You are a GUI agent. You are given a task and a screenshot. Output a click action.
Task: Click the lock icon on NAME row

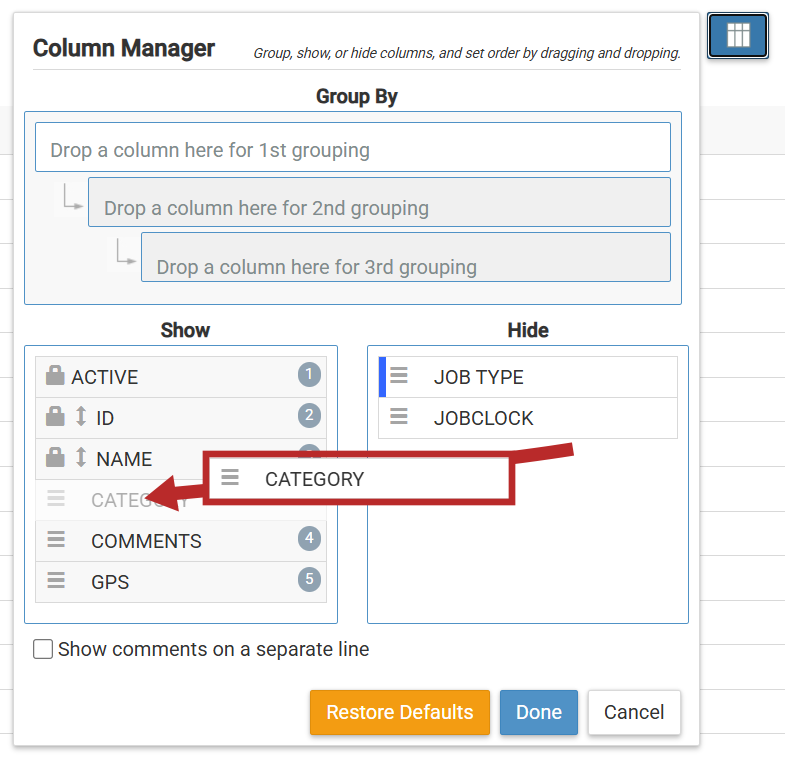click(x=55, y=457)
